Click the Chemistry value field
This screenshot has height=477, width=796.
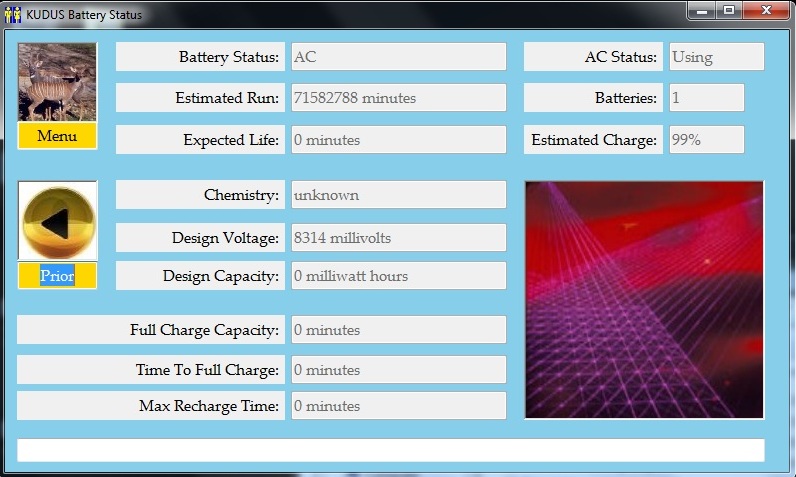pyautogui.click(x=397, y=195)
